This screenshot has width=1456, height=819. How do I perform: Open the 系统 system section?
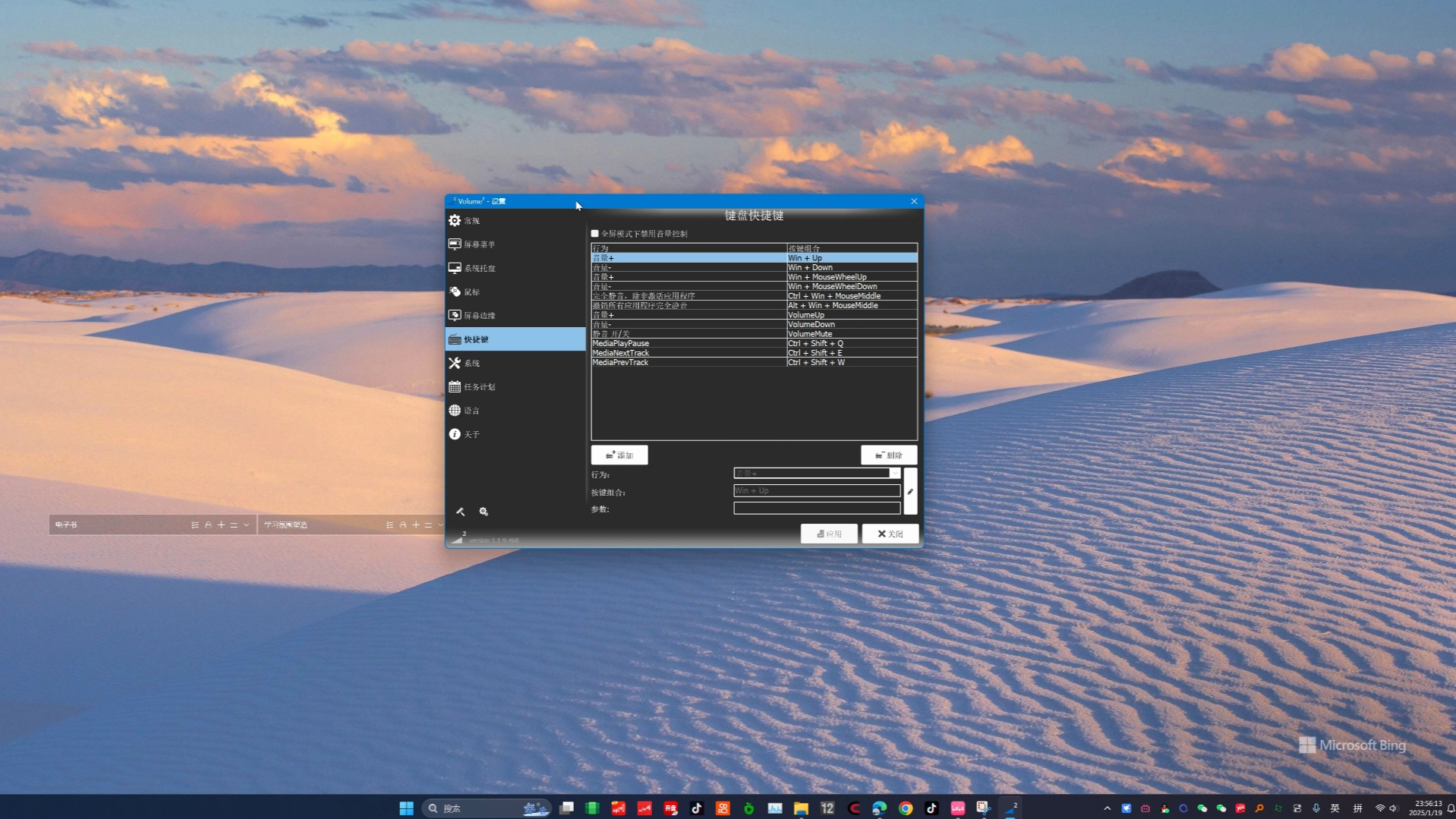(x=471, y=363)
